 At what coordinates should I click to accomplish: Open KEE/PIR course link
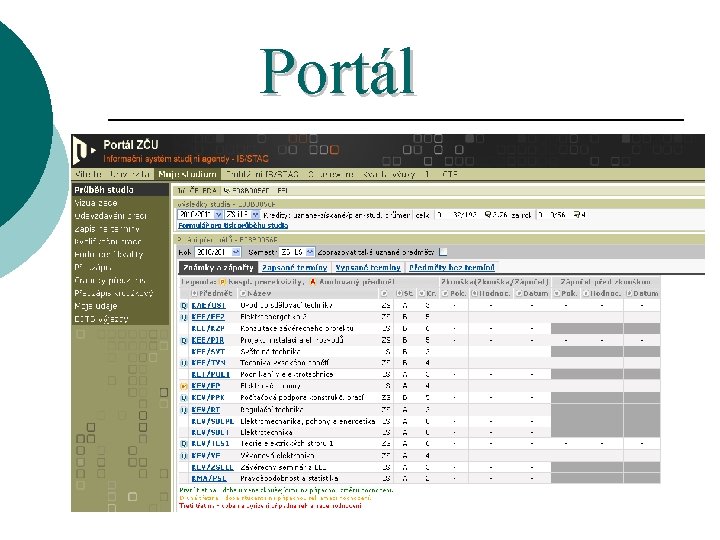pyautogui.click(x=208, y=341)
